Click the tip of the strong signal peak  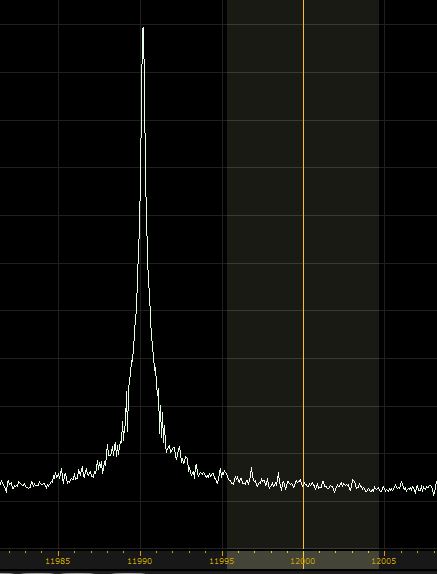(143, 28)
